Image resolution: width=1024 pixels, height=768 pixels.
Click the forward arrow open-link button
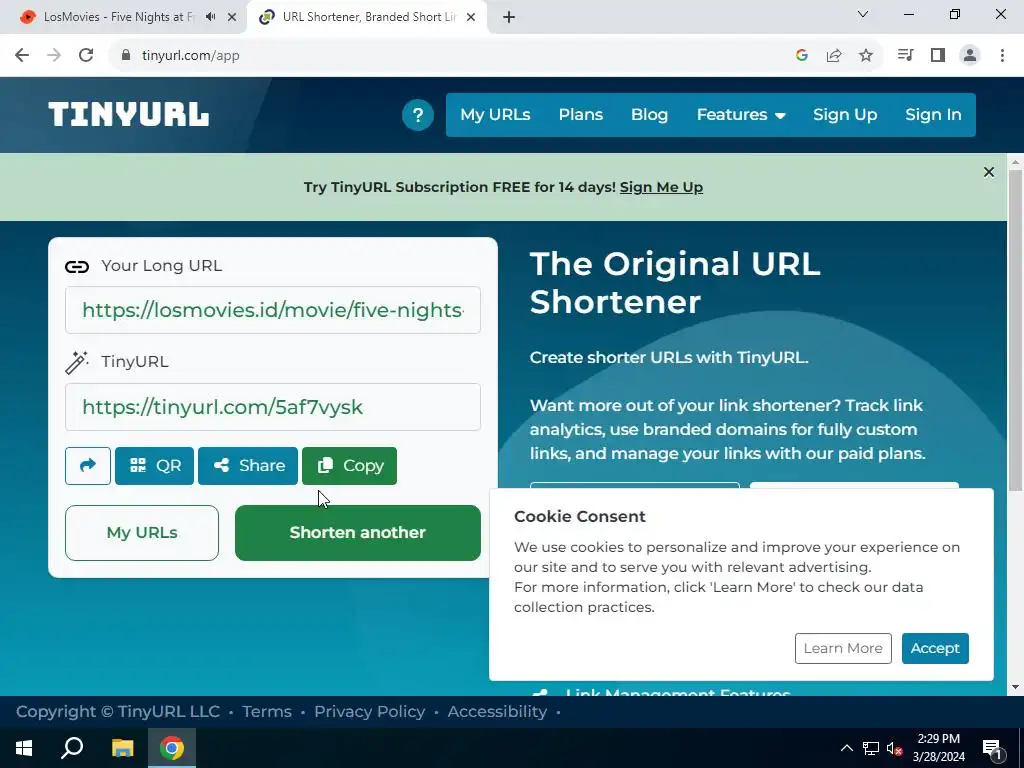coord(88,466)
